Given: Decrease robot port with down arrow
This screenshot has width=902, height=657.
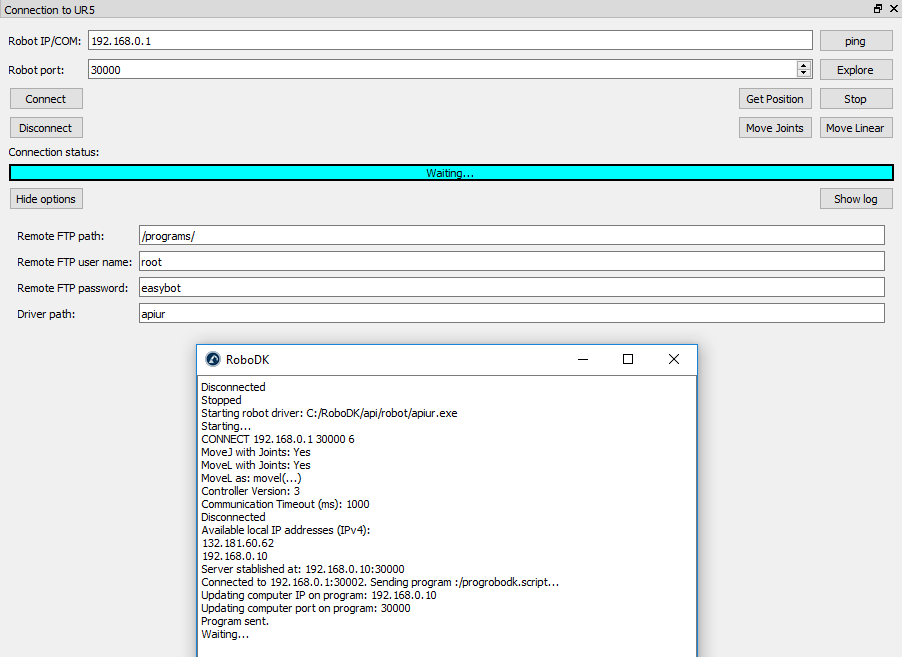Looking at the screenshot, I should click(x=804, y=73).
